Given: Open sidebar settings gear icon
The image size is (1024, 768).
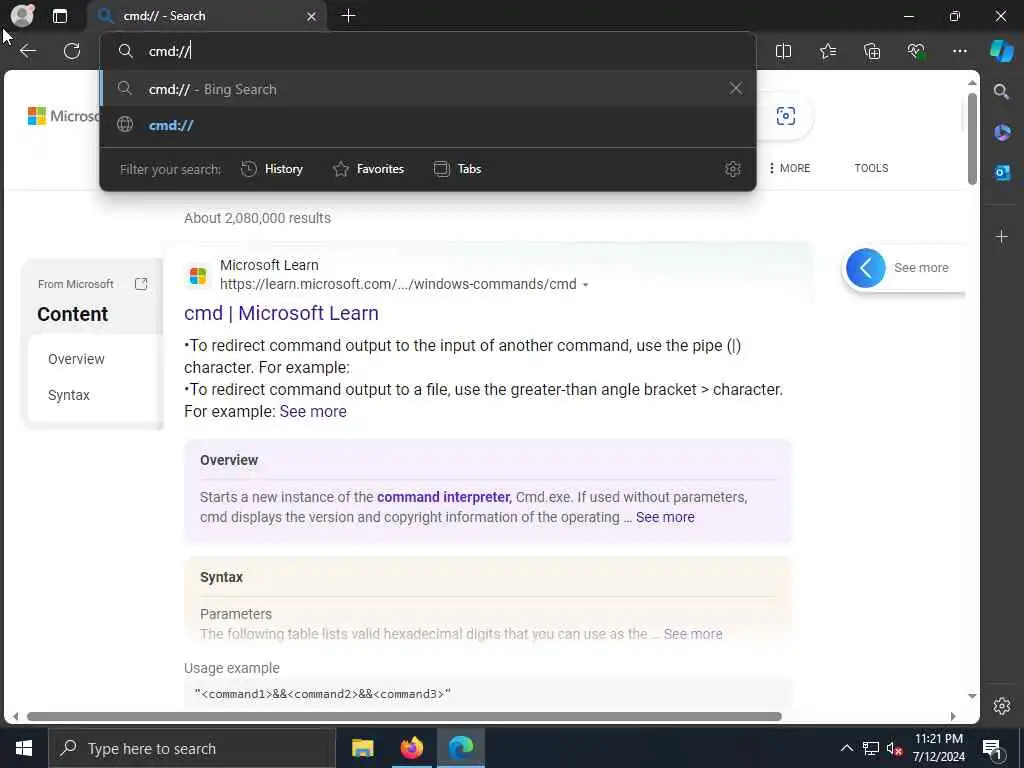Looking at the screenshot, I should [1002, 706].
